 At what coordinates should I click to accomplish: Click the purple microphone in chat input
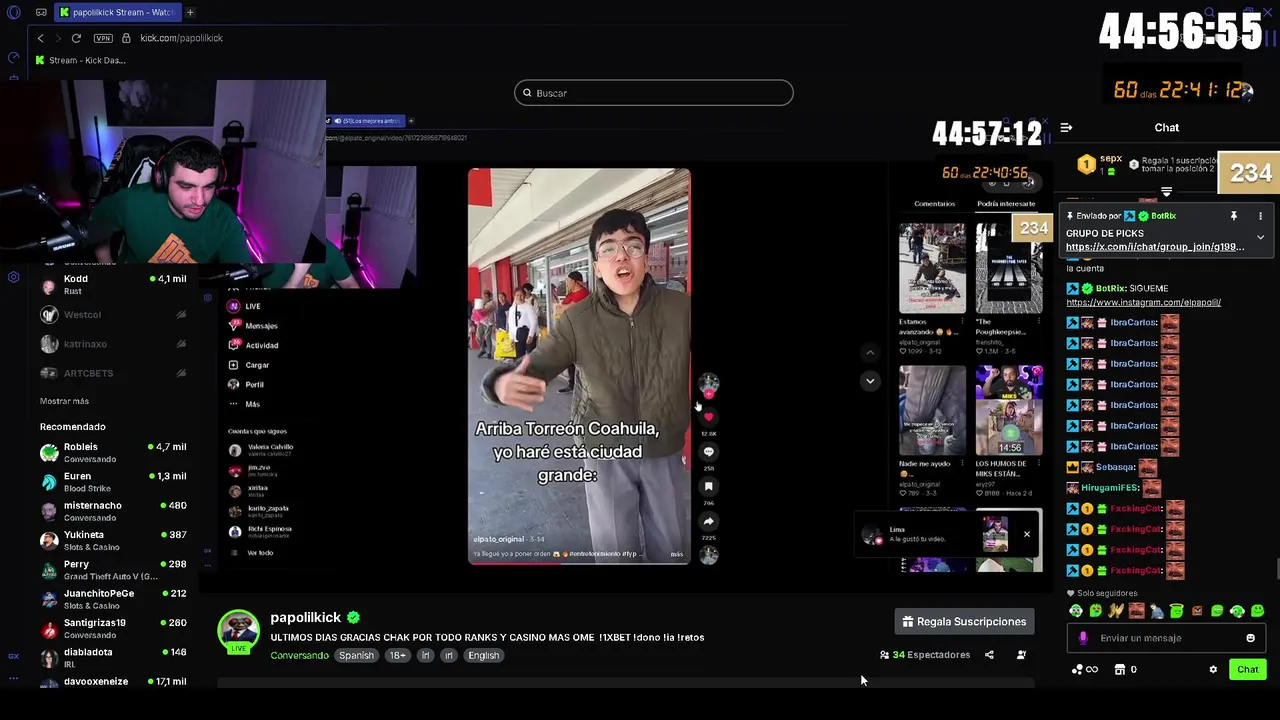tap(1083, 638)
